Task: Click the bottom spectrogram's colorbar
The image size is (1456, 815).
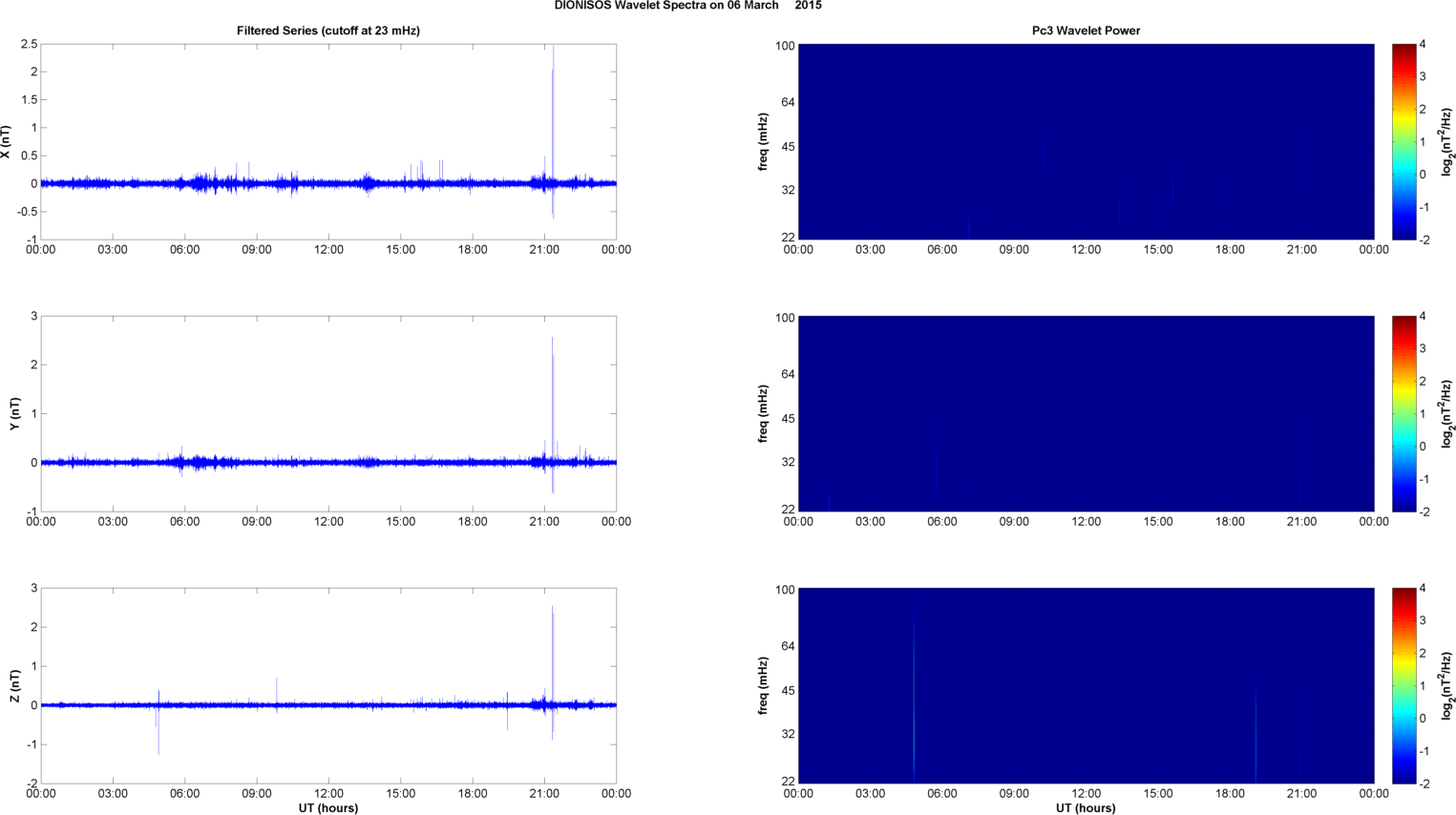Action: click(x=1403, y=686)
